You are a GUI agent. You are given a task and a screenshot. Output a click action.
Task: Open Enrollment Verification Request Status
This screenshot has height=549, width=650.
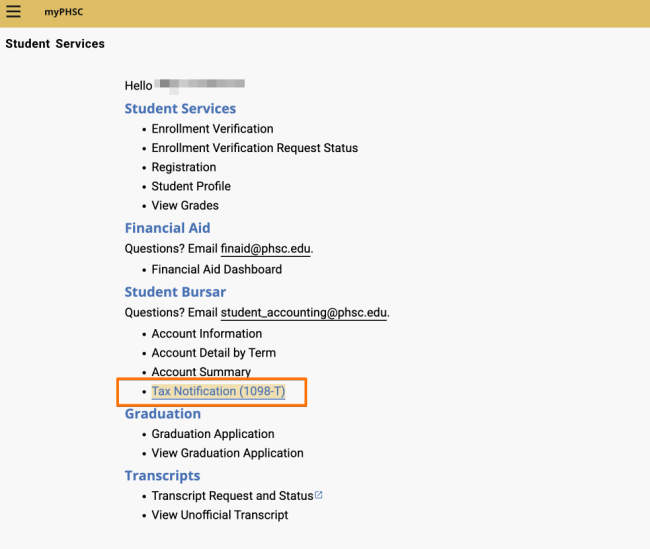[x=255, y=148]
